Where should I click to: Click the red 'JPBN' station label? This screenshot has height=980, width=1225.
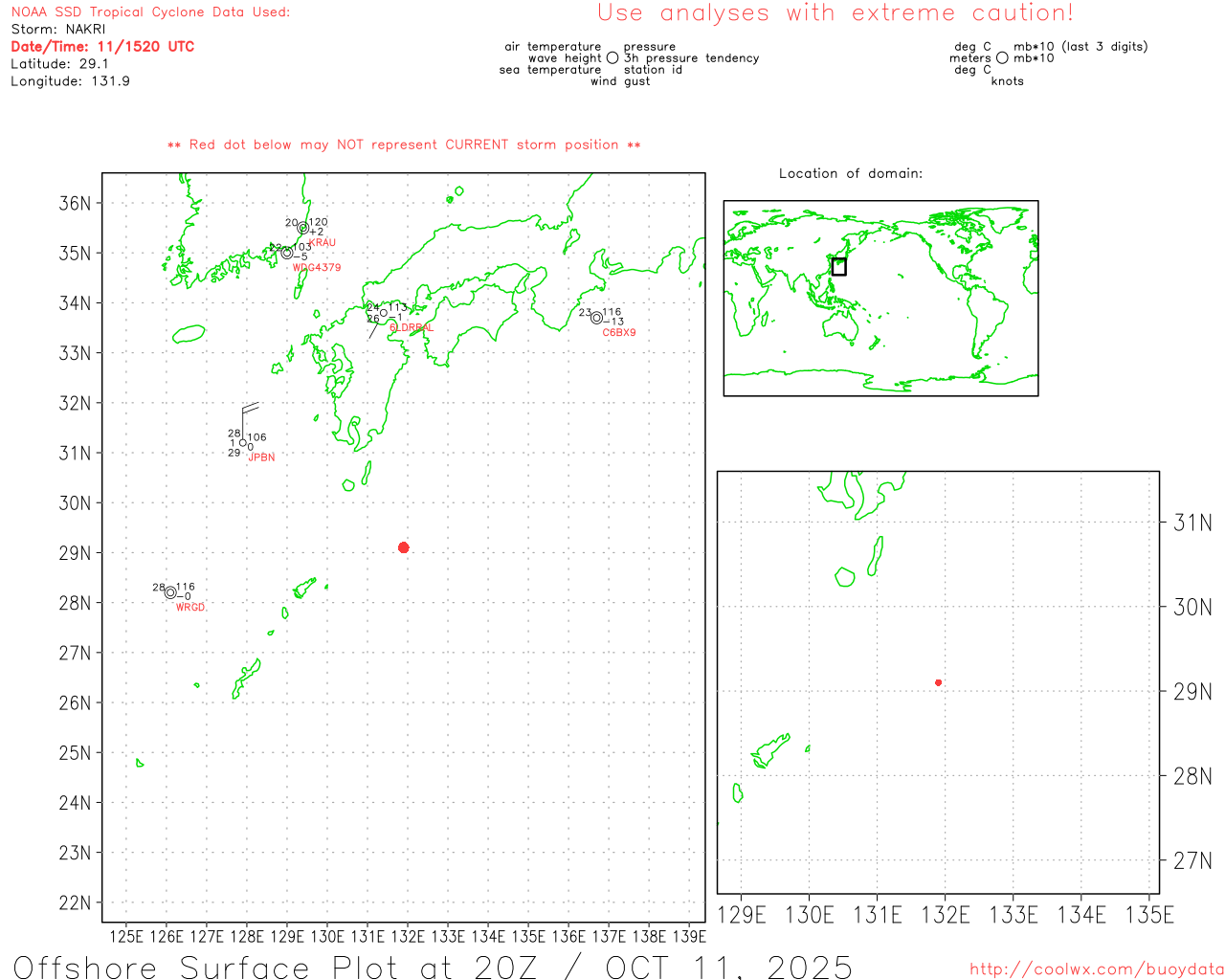click(261, 457)
